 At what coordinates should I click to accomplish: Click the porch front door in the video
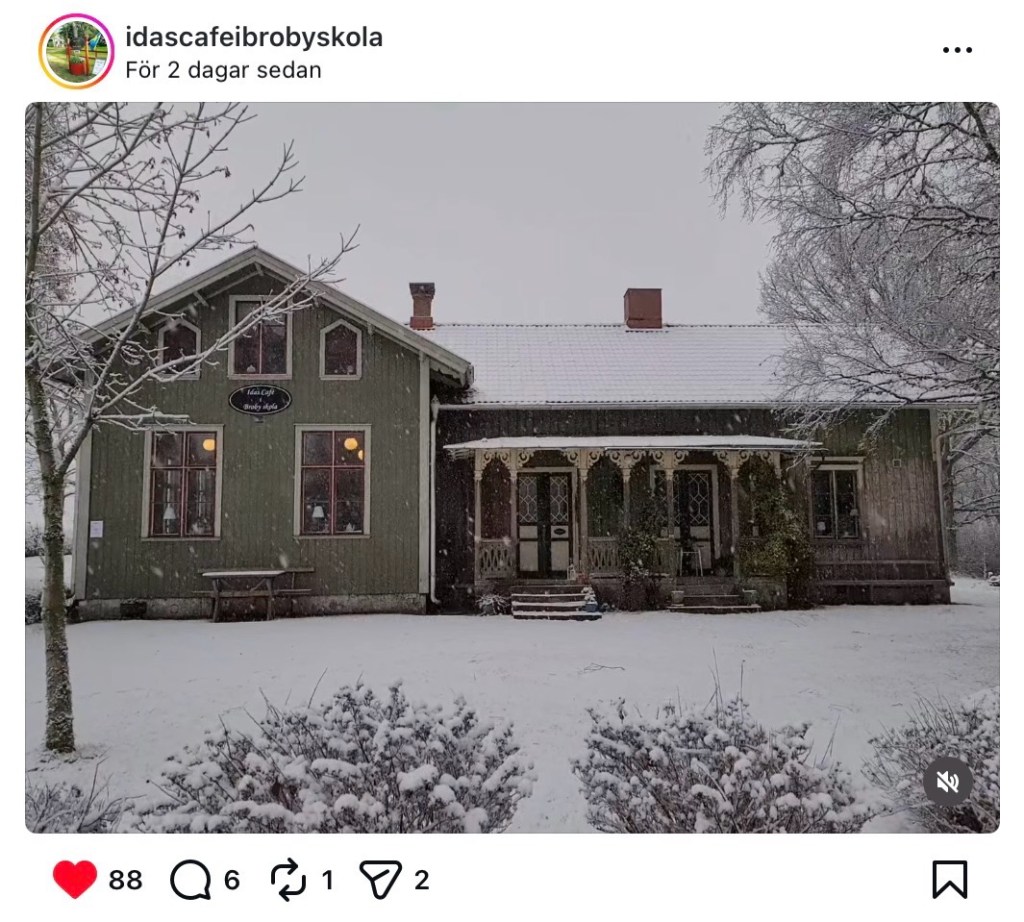(x=545, y=522)
